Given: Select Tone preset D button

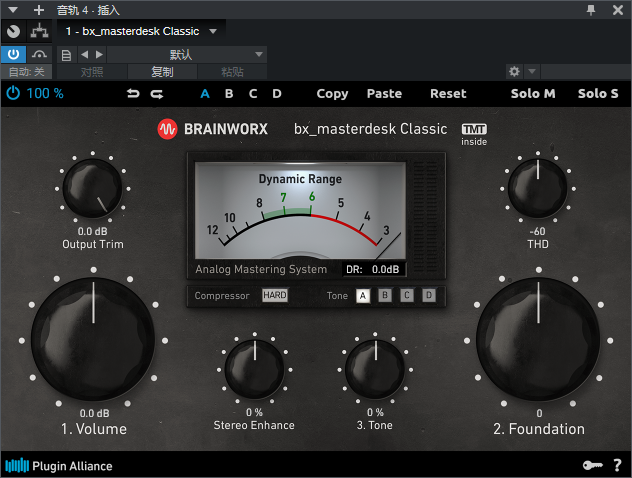Looking at the screenshot, I should pos(429,295).
